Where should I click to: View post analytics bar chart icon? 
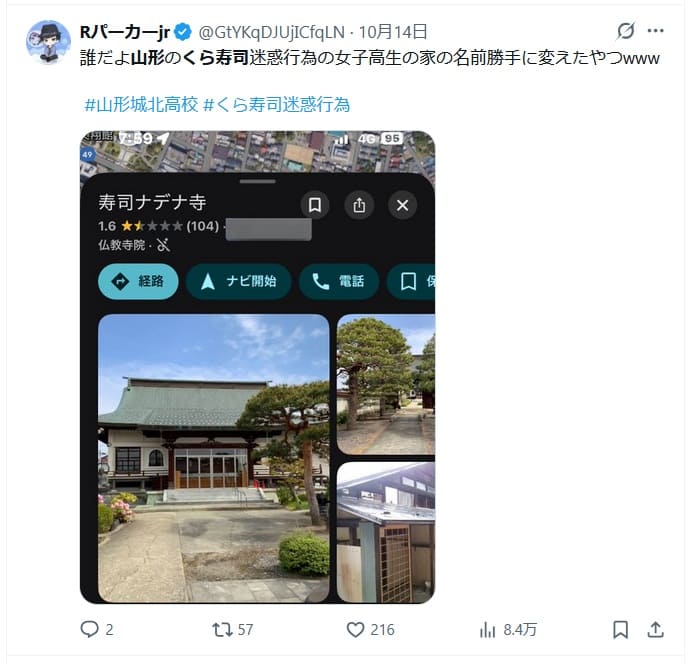(x=487, y=630)
